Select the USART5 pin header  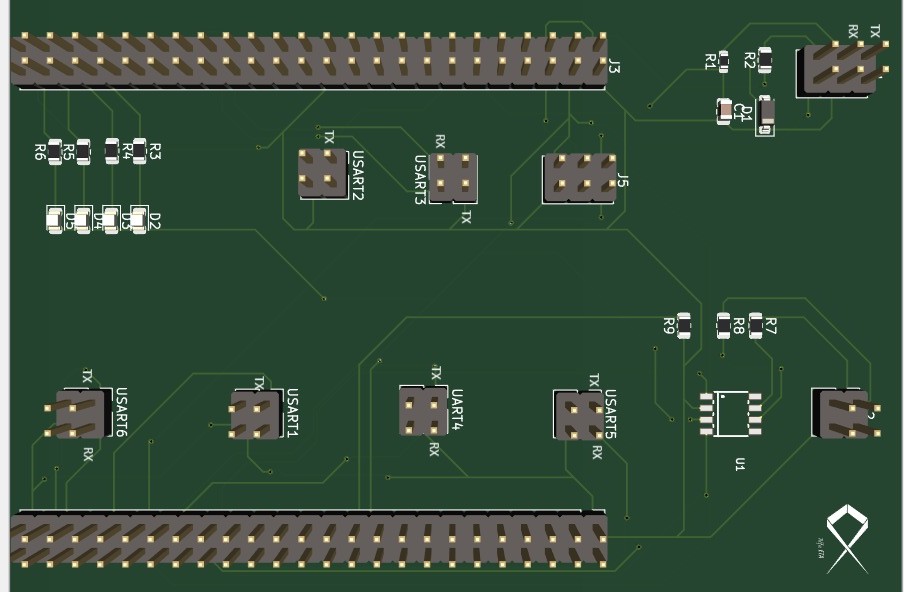pyautogui.click(x=579, y=415)
